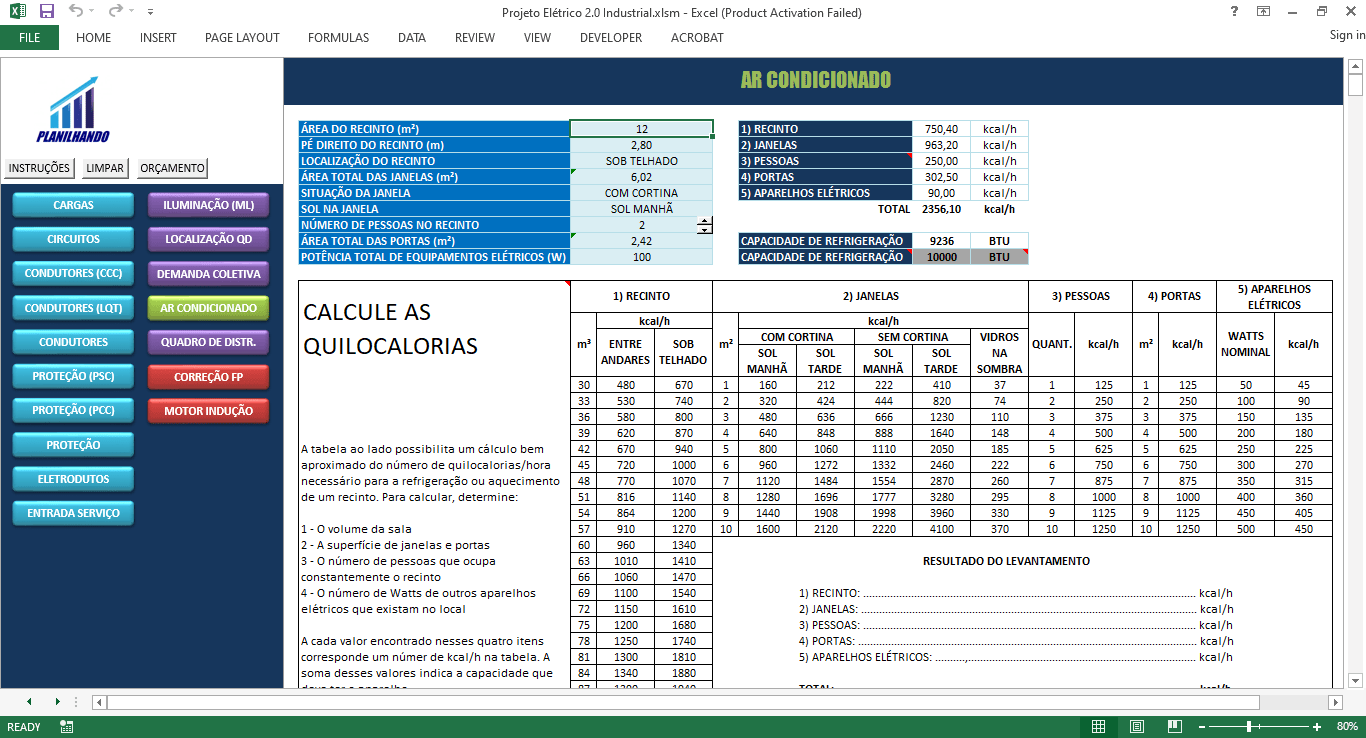The image size is (1366, 738).
Task: Select the ÁREA DO RECINTO value cell 12
Action: pyautogui.click(x=641, y=129)
